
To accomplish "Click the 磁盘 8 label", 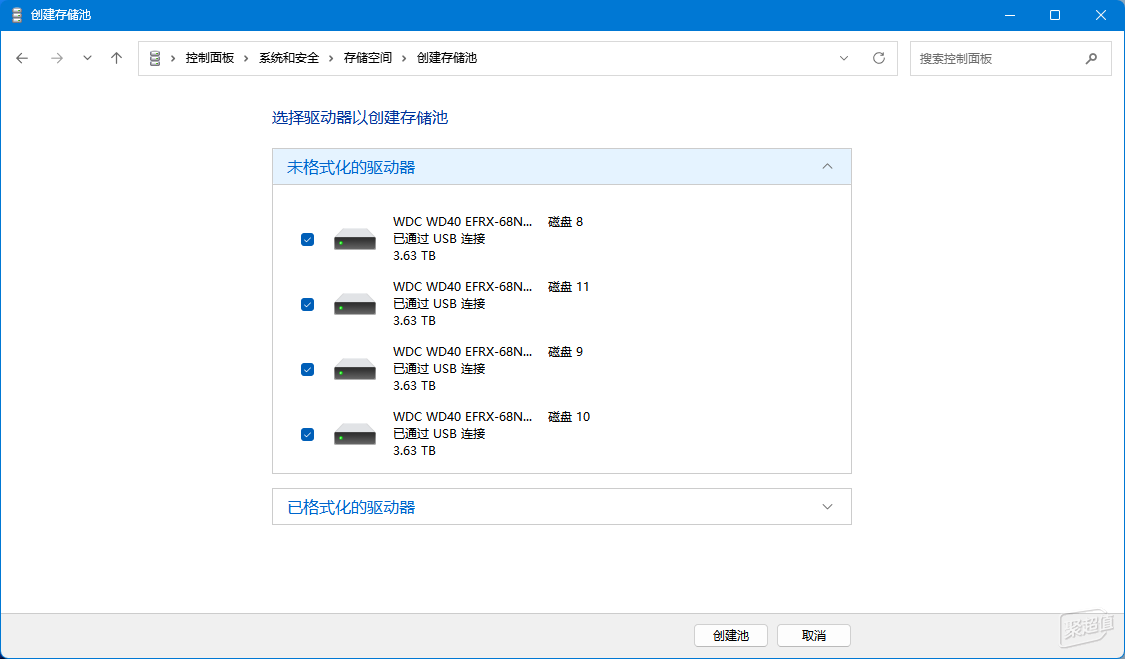I will coord(565,222).
